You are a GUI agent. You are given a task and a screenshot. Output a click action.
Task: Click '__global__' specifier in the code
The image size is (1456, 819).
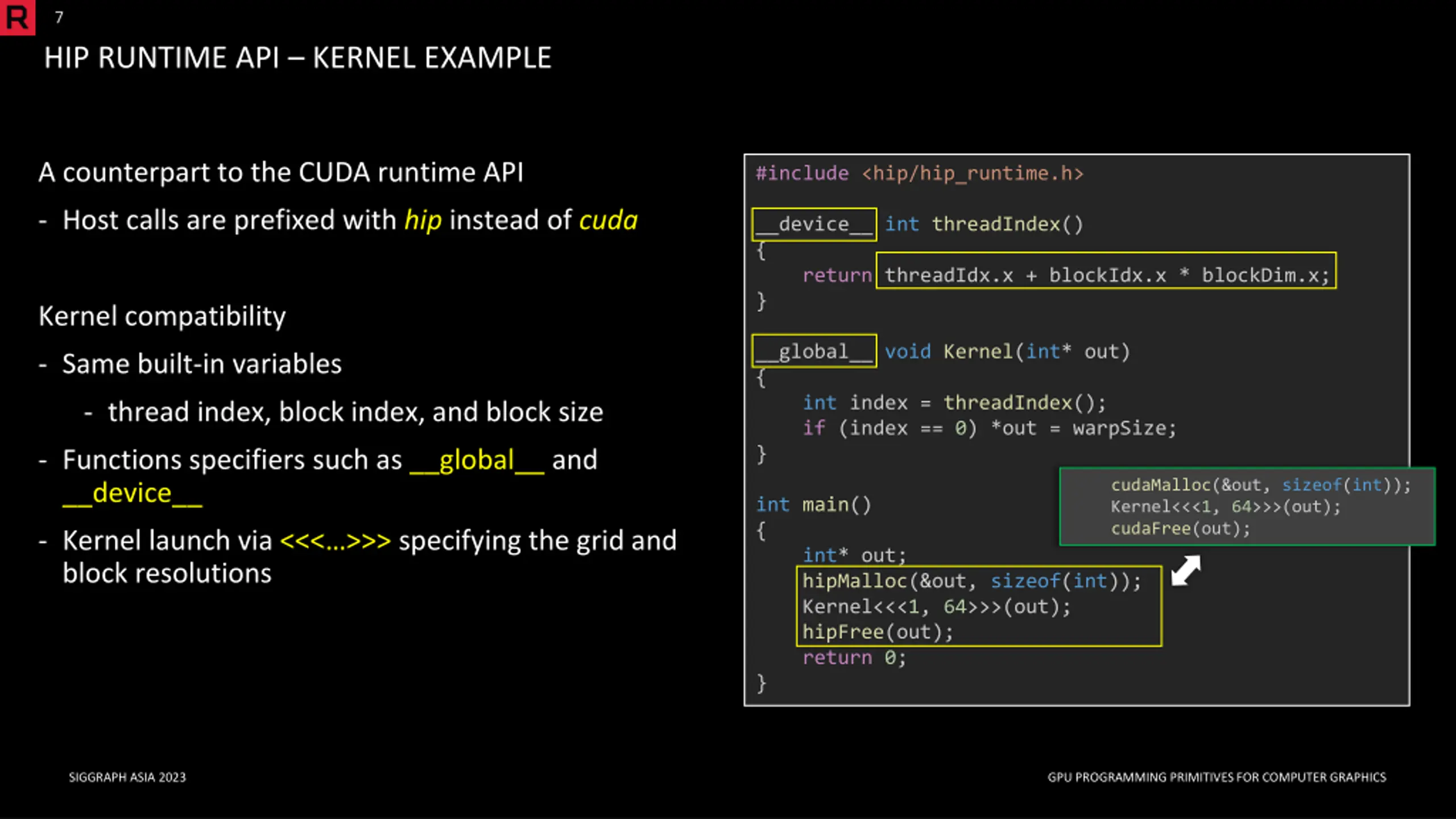point(814,351)
